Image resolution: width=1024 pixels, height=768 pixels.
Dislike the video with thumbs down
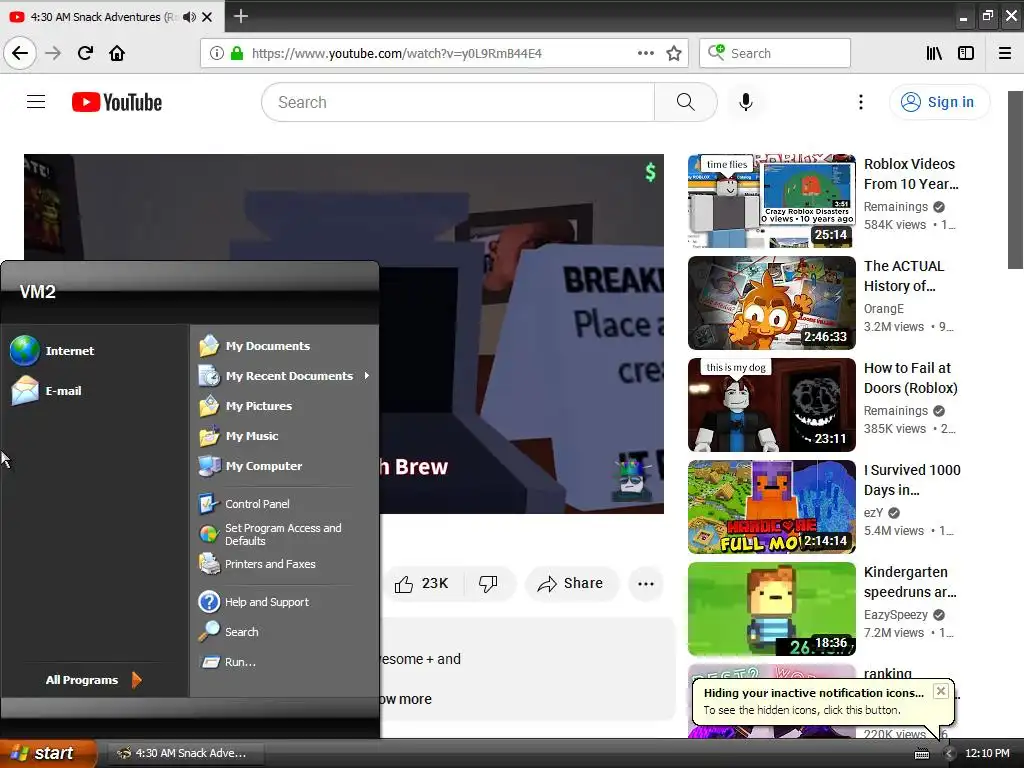[x=488, y=583]
